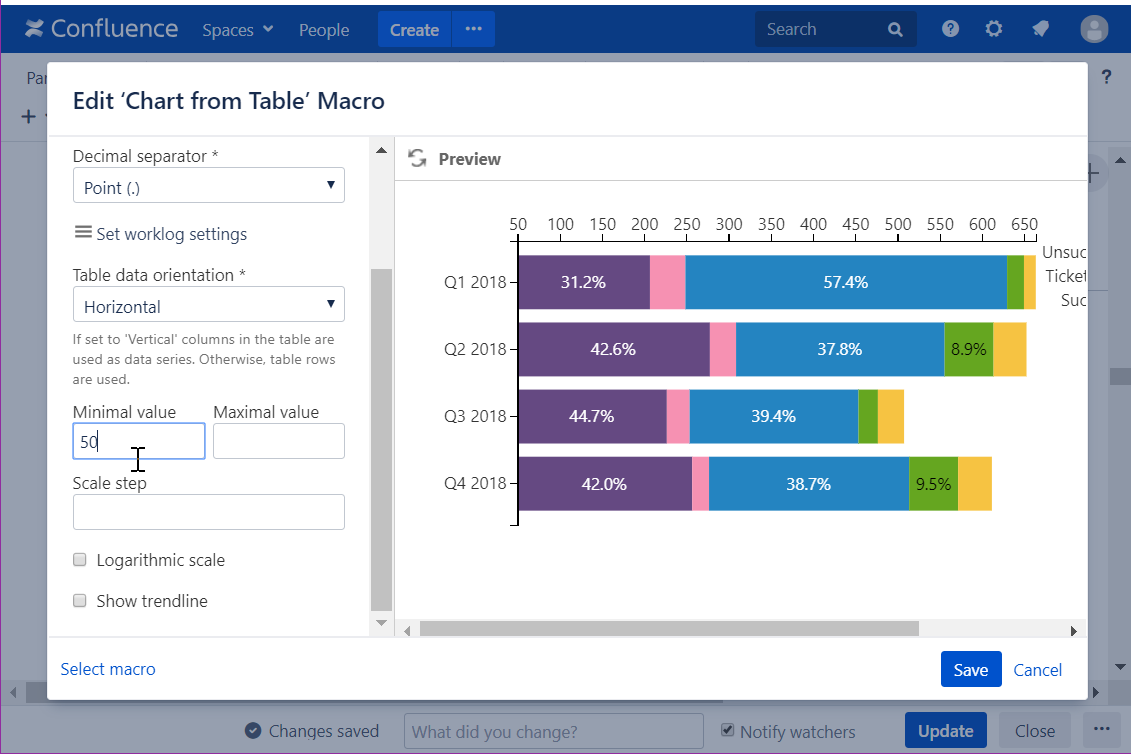
Task: Click the purple Q1 2018 bar segment
Action: (x=583, y=283)
